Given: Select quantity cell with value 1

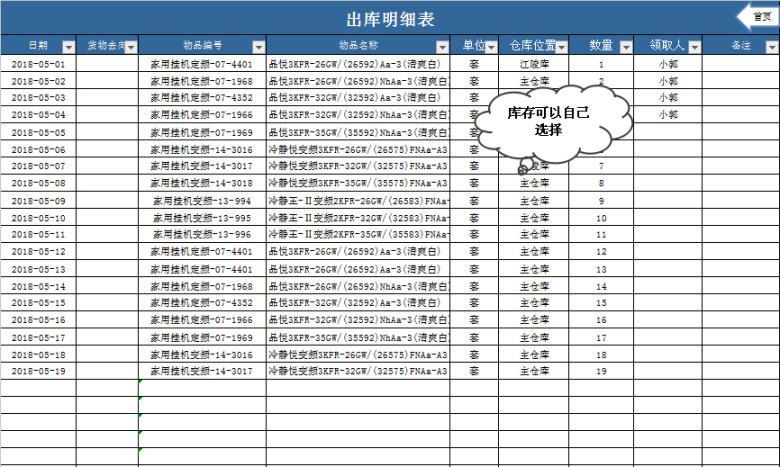Looking at the screenshot, I should (601, 64).
